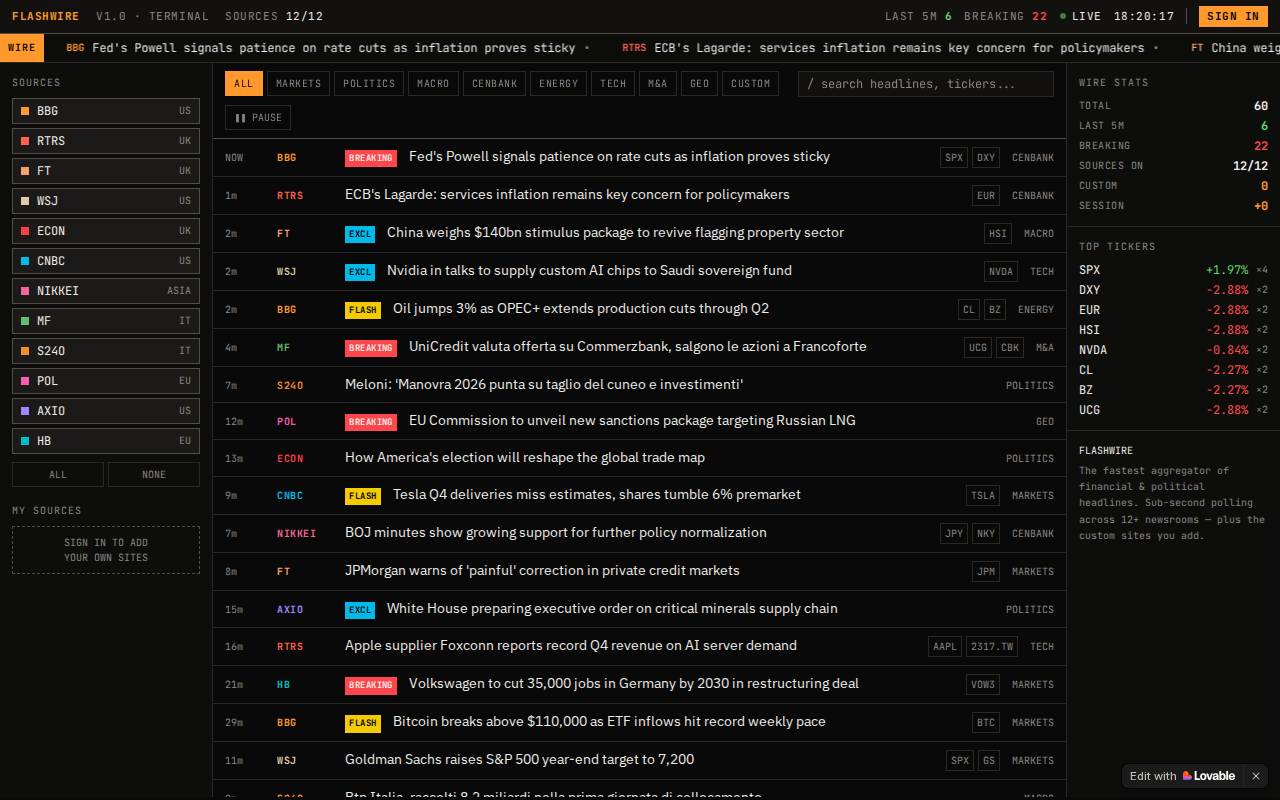The height and width of the screenshot is (800, 1280).
Task: Open UniCredit Commerzbank headline
Action: click(x=638, y=346)
